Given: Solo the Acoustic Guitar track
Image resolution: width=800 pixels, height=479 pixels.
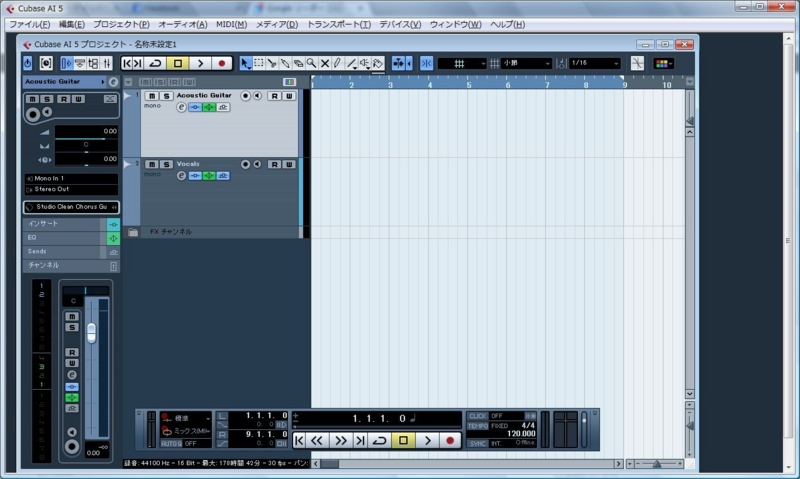Looking at the screenshot, I should 166,96.
